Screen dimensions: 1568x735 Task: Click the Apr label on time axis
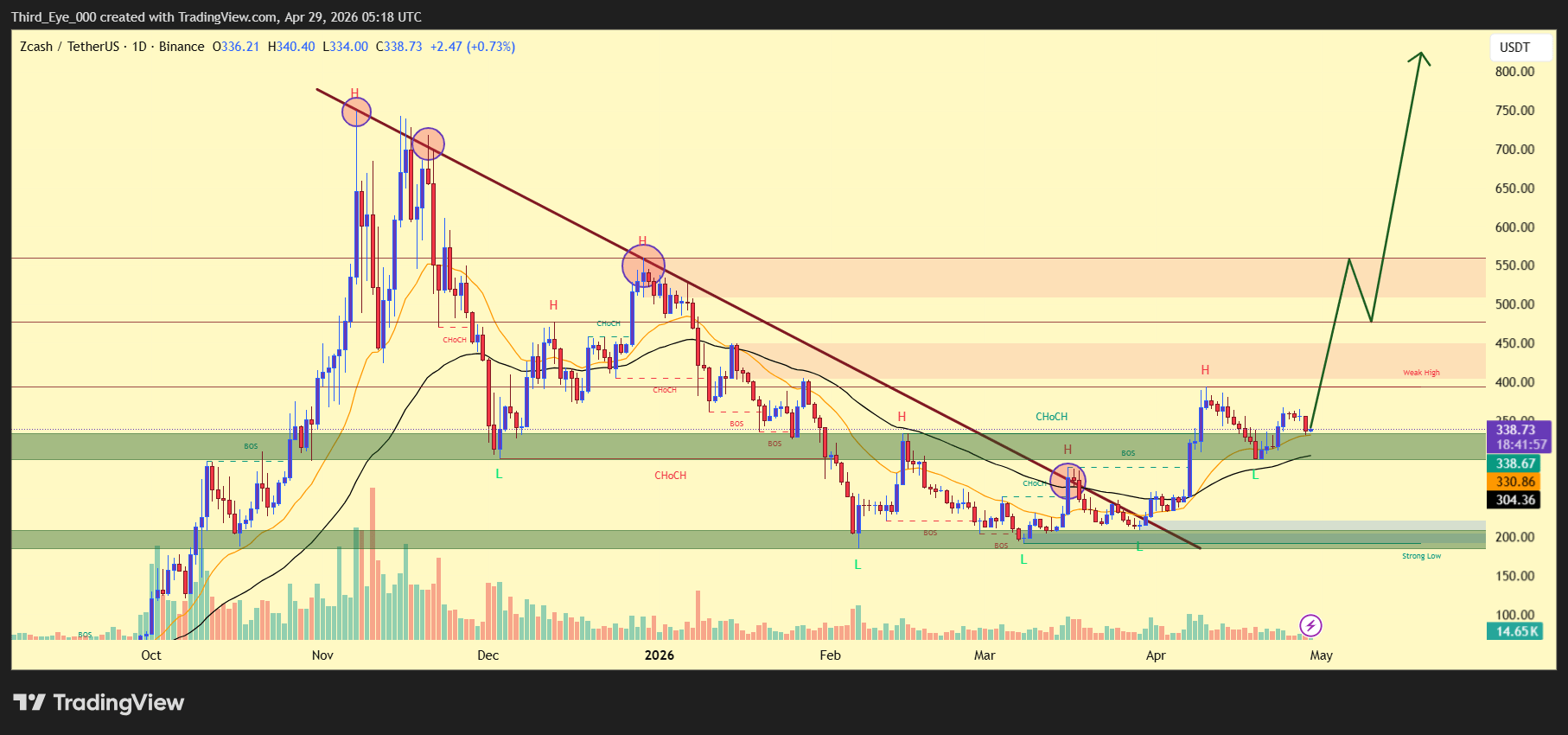(1156, 655)
